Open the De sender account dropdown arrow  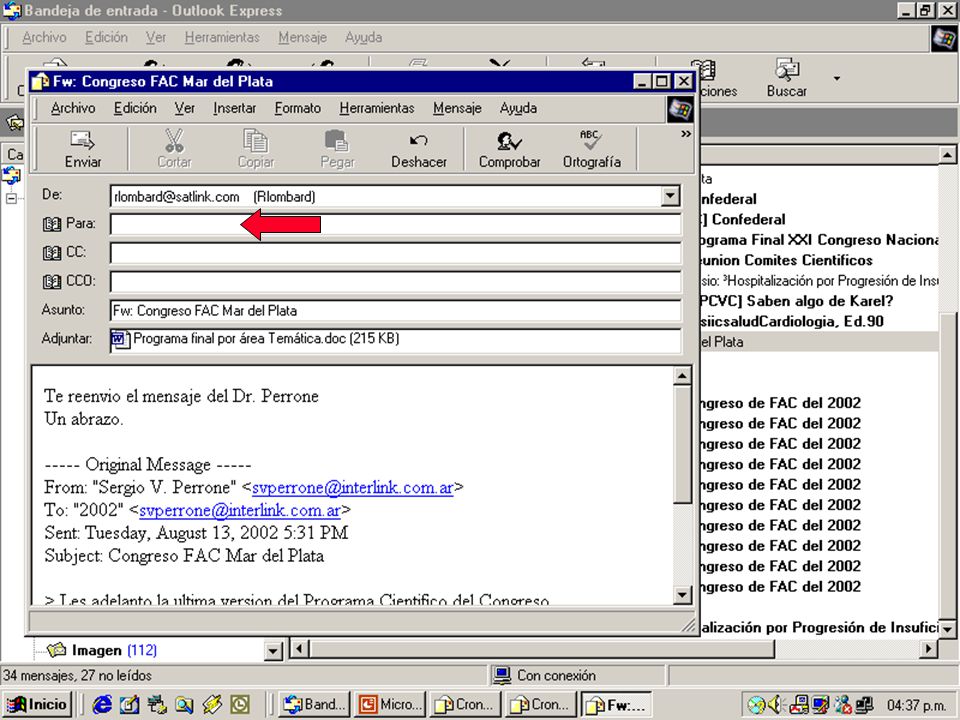[x=671, y=196]
